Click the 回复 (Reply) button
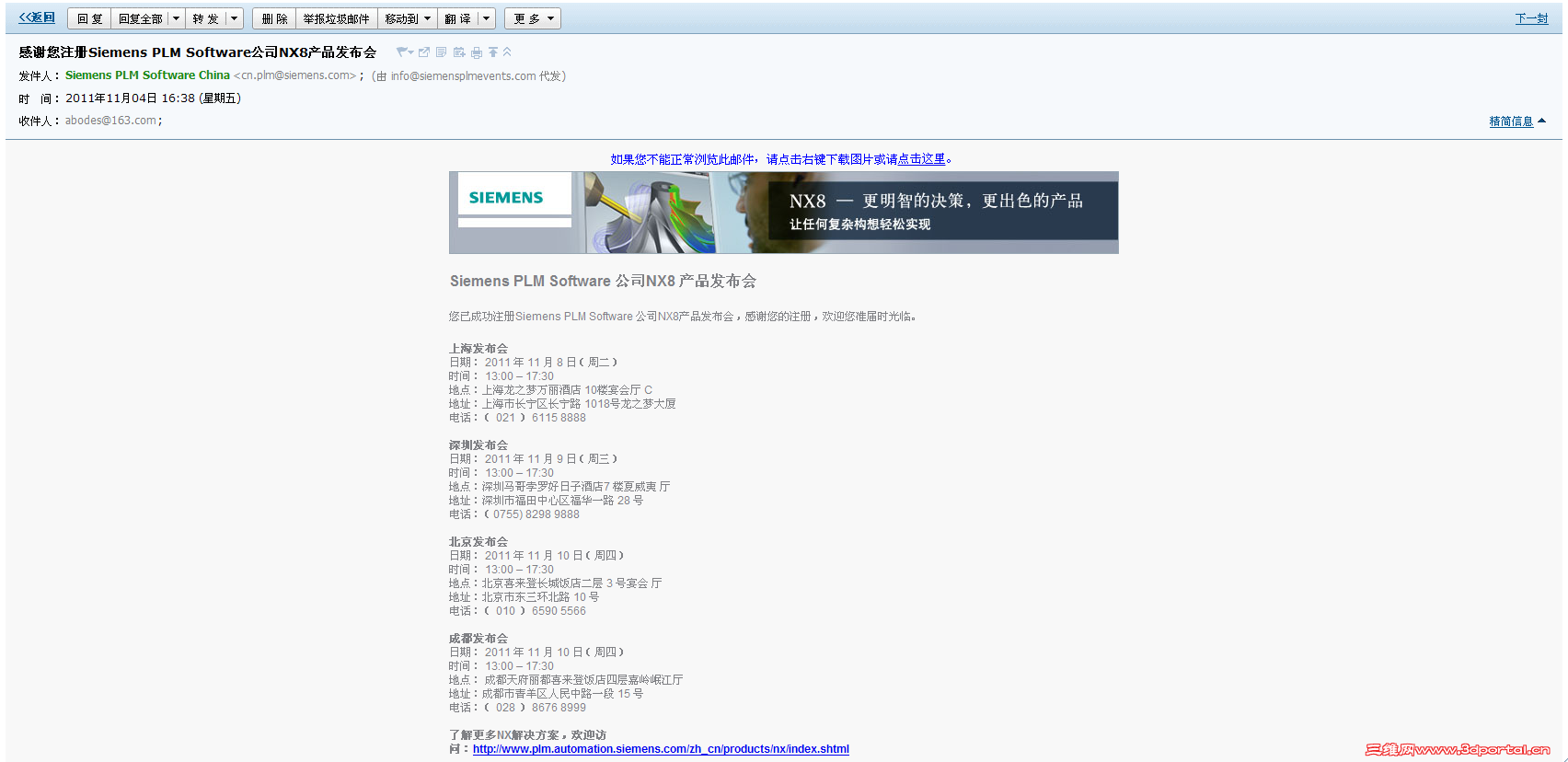 [x=89, y=18]
